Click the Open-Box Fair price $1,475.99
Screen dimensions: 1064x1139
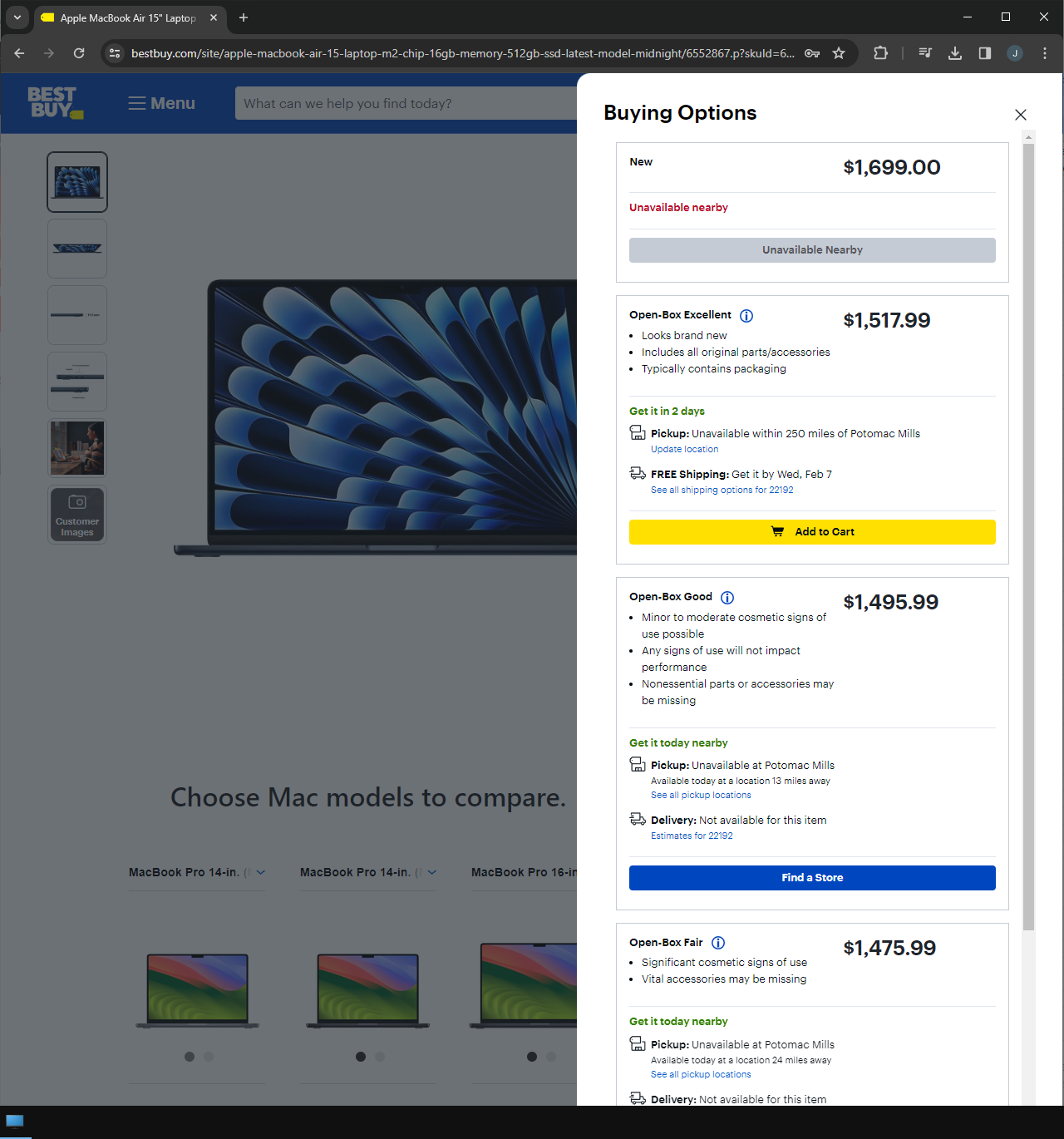point(889,948)
